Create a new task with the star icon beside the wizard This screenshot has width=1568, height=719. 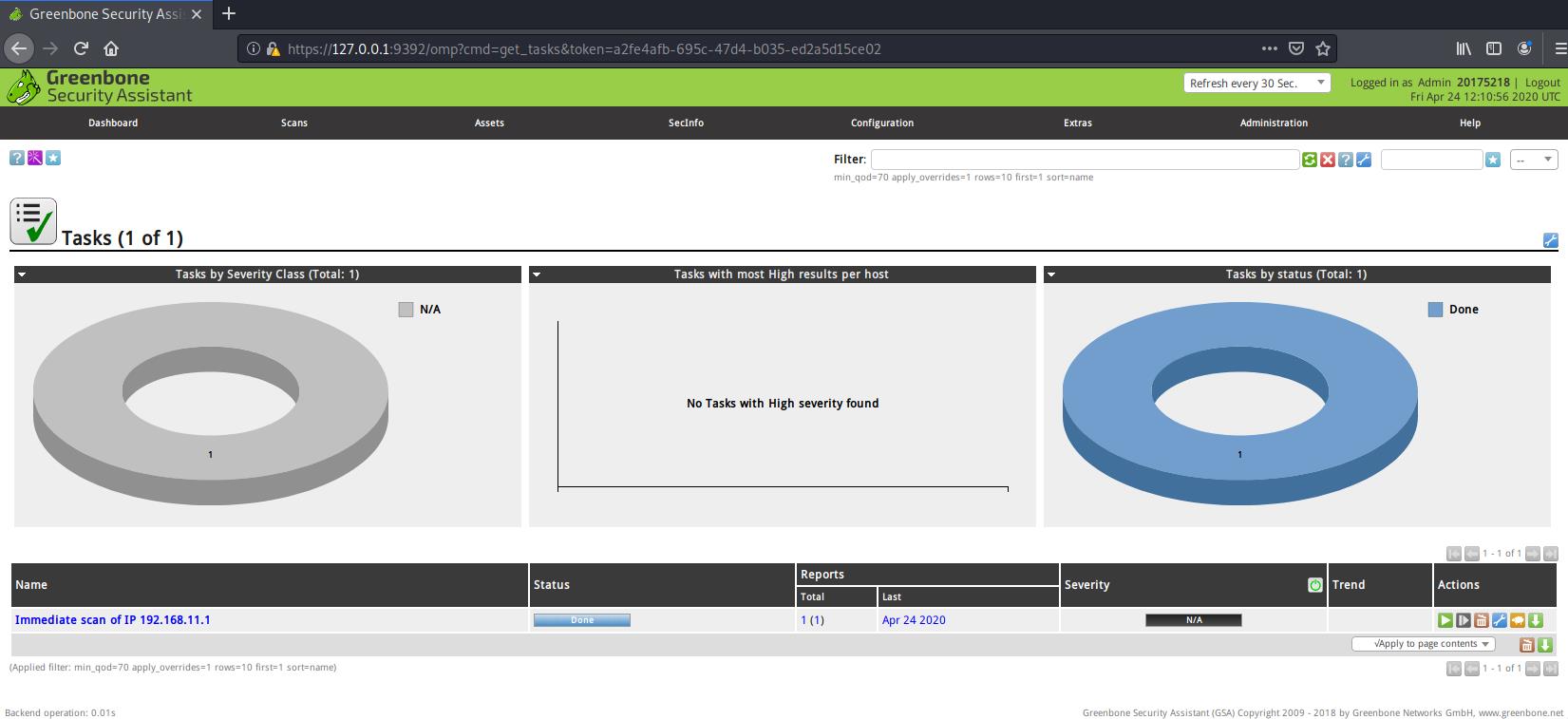click(x=53, y=158)
